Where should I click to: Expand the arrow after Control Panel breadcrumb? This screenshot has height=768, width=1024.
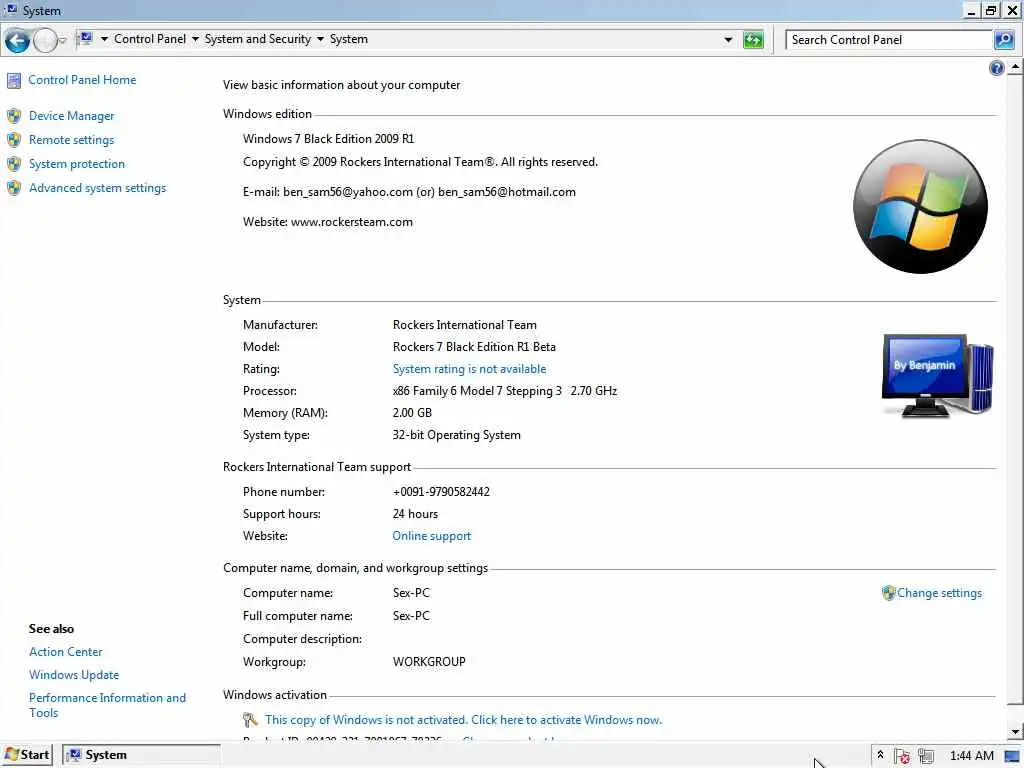coord(195,39)
